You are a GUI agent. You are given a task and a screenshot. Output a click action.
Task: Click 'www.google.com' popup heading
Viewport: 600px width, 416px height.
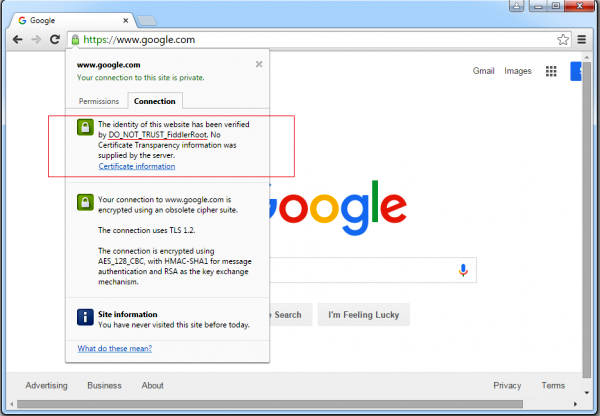109,65
